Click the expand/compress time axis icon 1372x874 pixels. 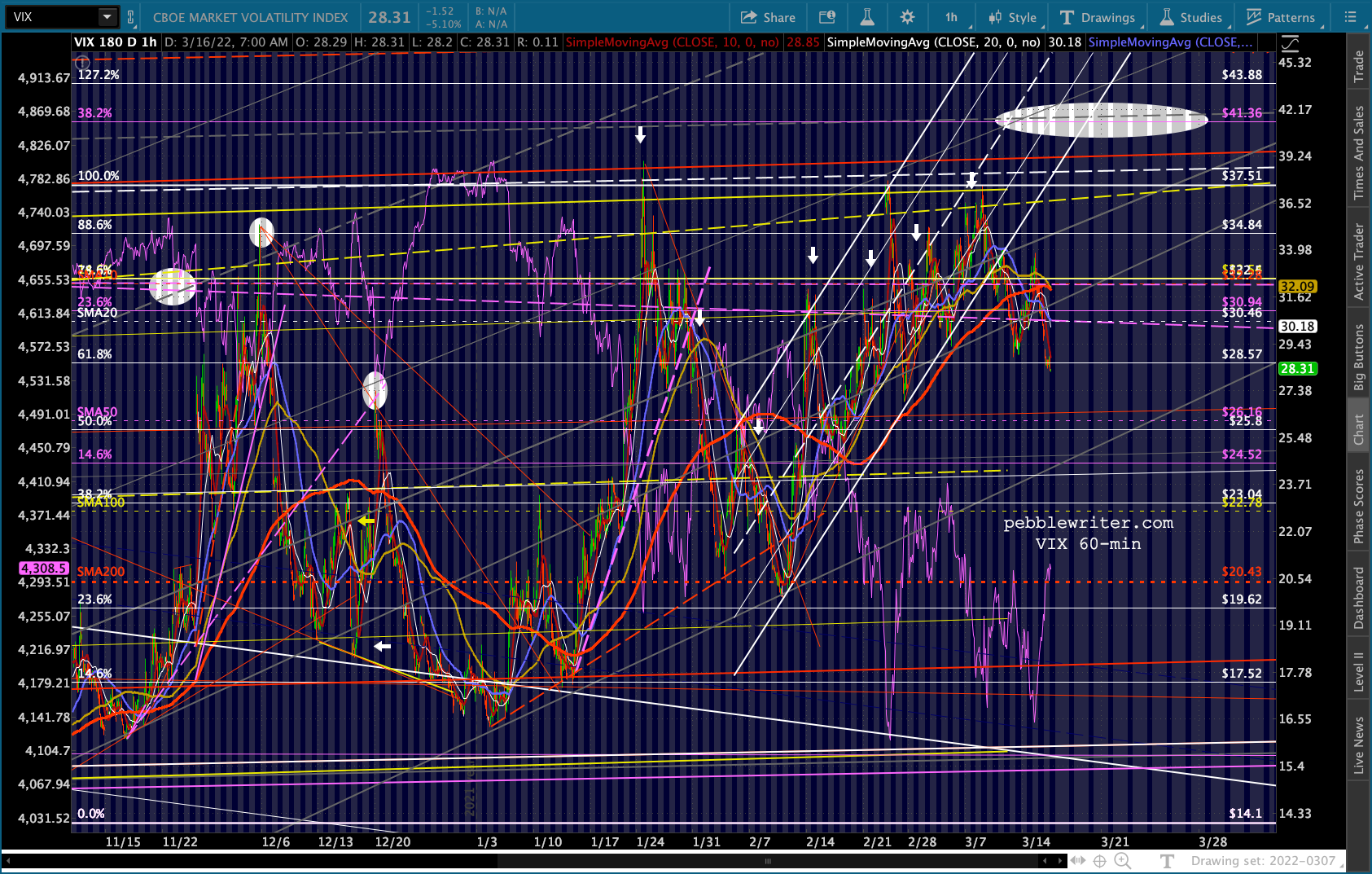1079,860
